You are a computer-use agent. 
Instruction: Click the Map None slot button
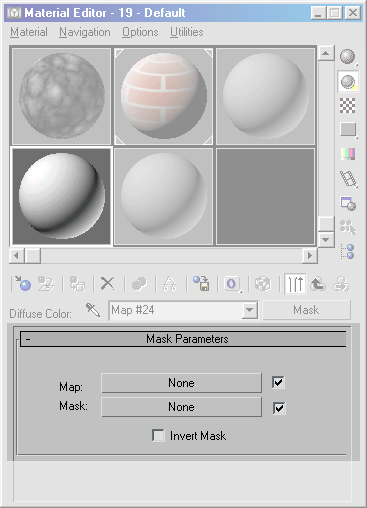[x=181, y=383]
